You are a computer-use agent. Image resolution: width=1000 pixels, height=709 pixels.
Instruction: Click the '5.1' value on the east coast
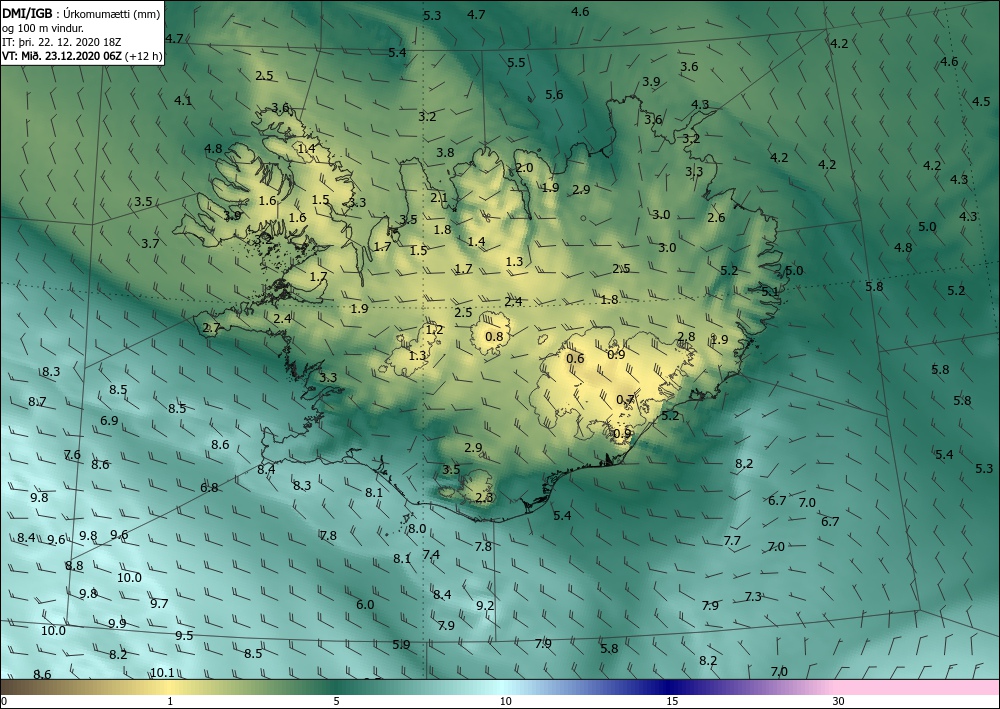[770, 291]
